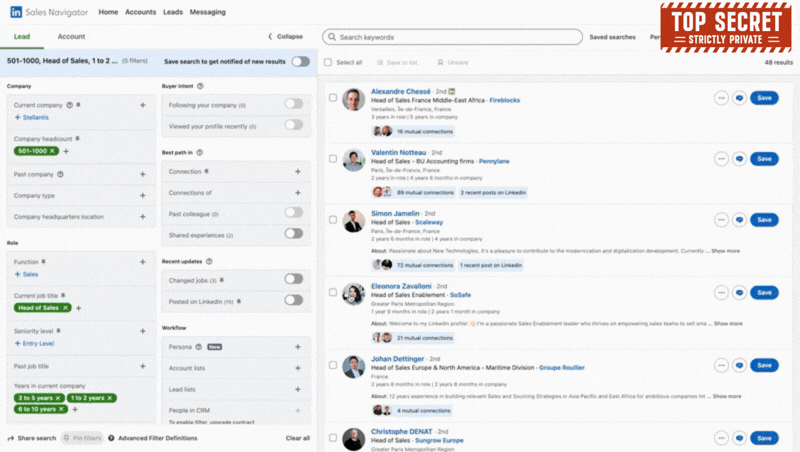
Task: Toggle Save search notification switch on
Action: (300, 61)
